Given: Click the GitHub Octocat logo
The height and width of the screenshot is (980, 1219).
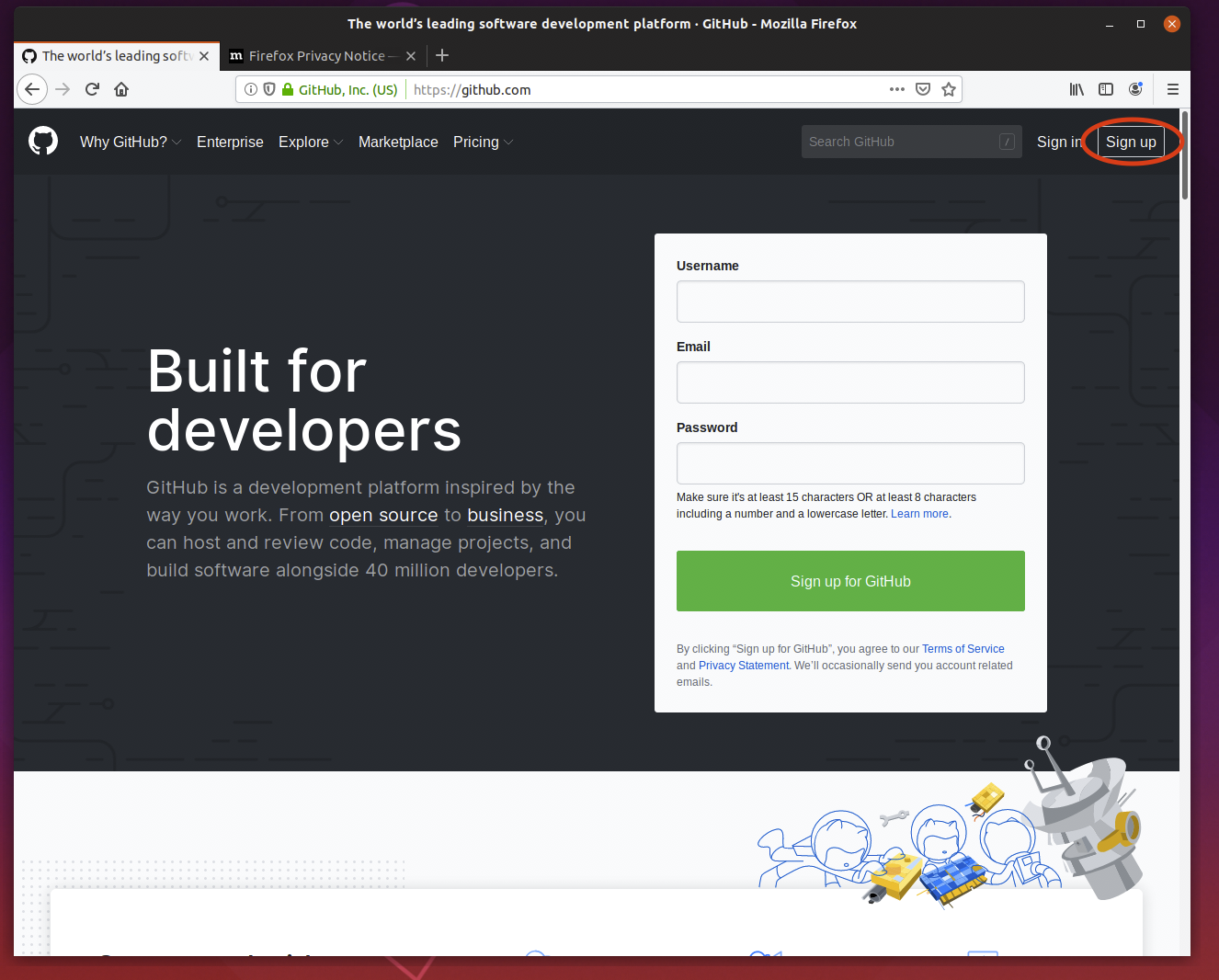Looking at the screenshot, I should [x=43, y=141].
